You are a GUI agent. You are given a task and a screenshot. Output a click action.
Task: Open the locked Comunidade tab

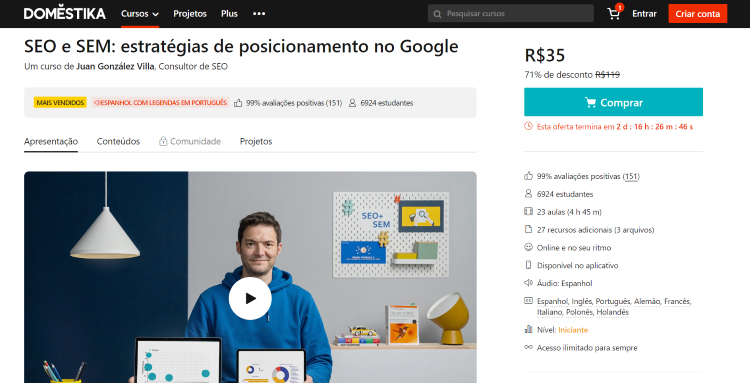click(190, 142)
